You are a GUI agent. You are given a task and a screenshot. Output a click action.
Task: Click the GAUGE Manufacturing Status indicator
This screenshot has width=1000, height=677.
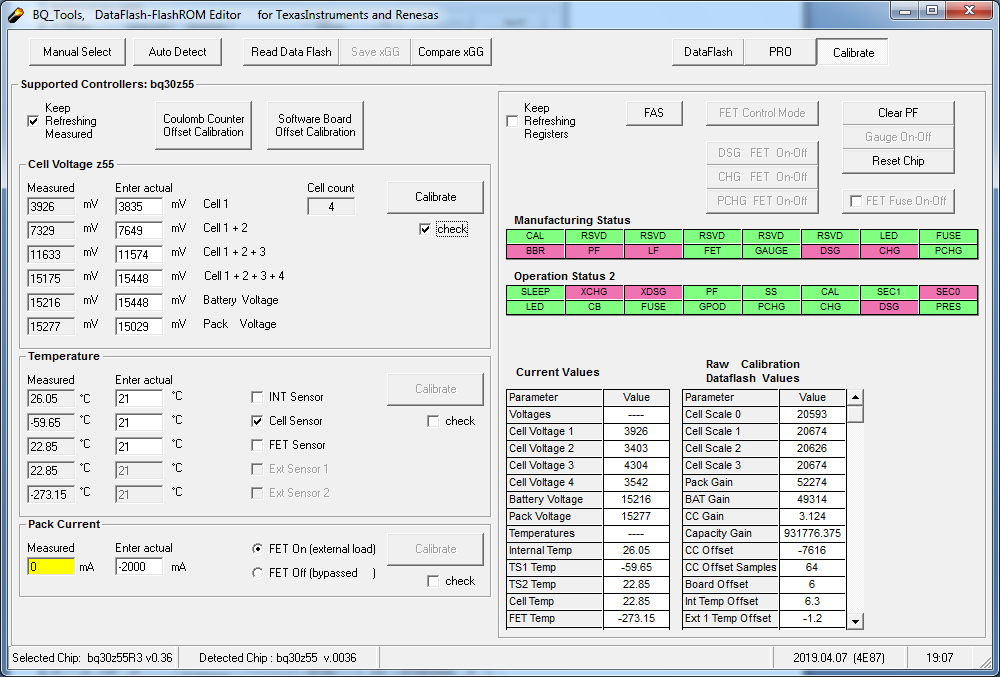(x=771, y=251)
